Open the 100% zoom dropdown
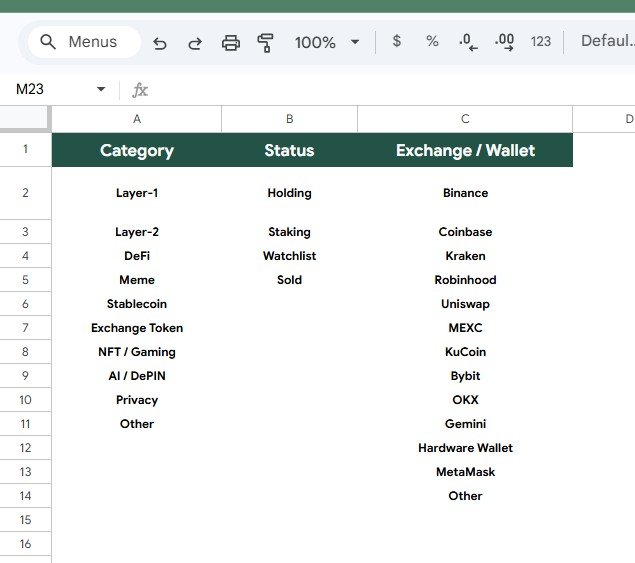 (x=327, y=42)
